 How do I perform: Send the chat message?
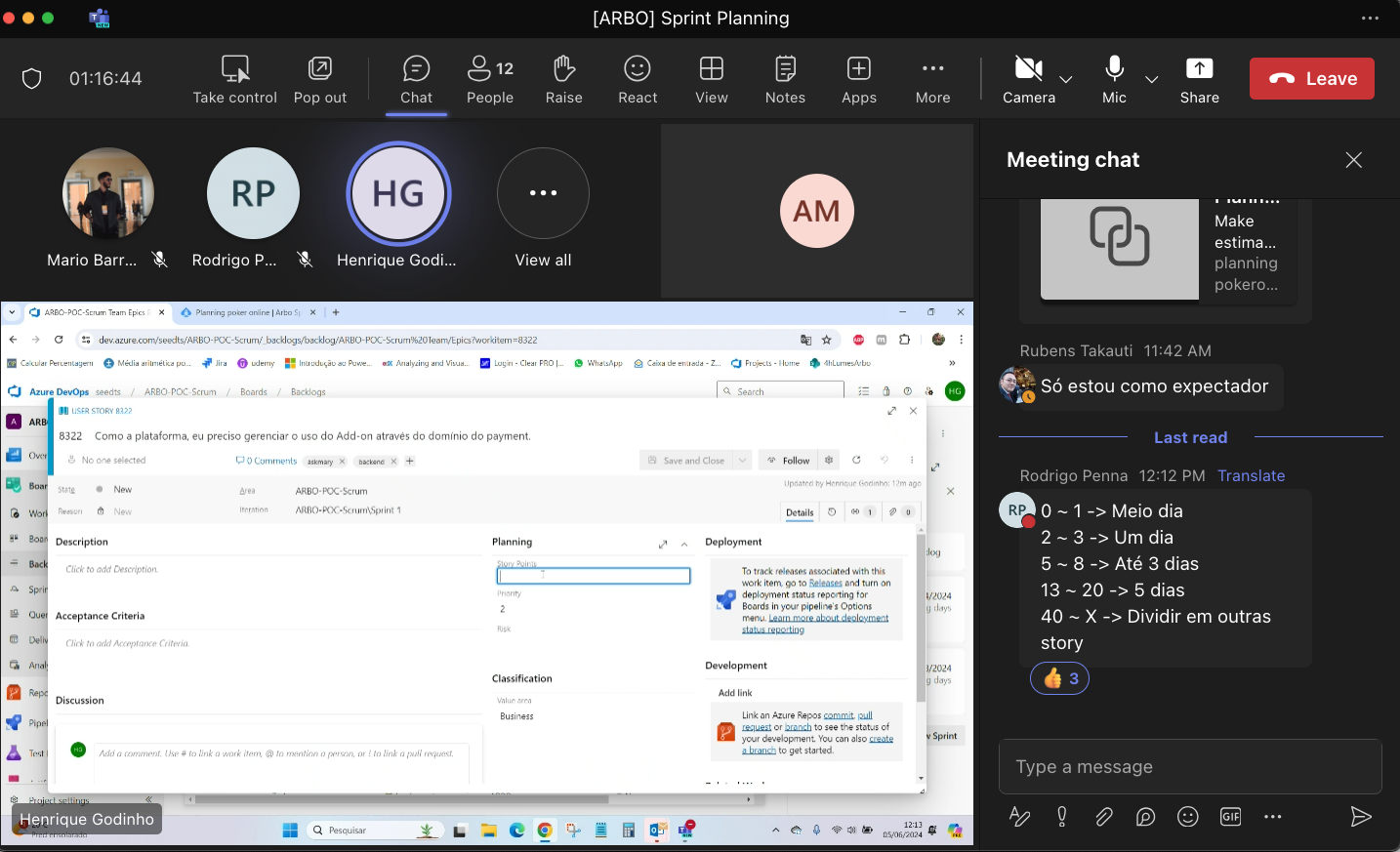pyautogui.click(x=1360, y=817)
